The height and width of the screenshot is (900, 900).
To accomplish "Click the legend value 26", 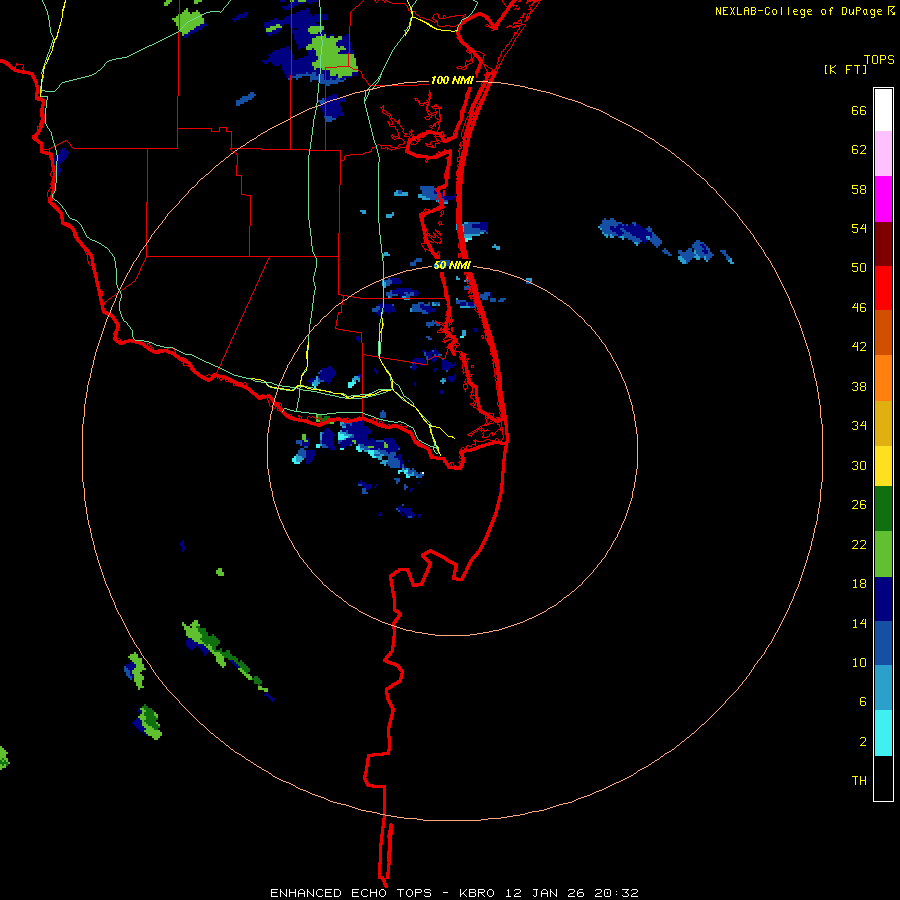I will 859,505.
